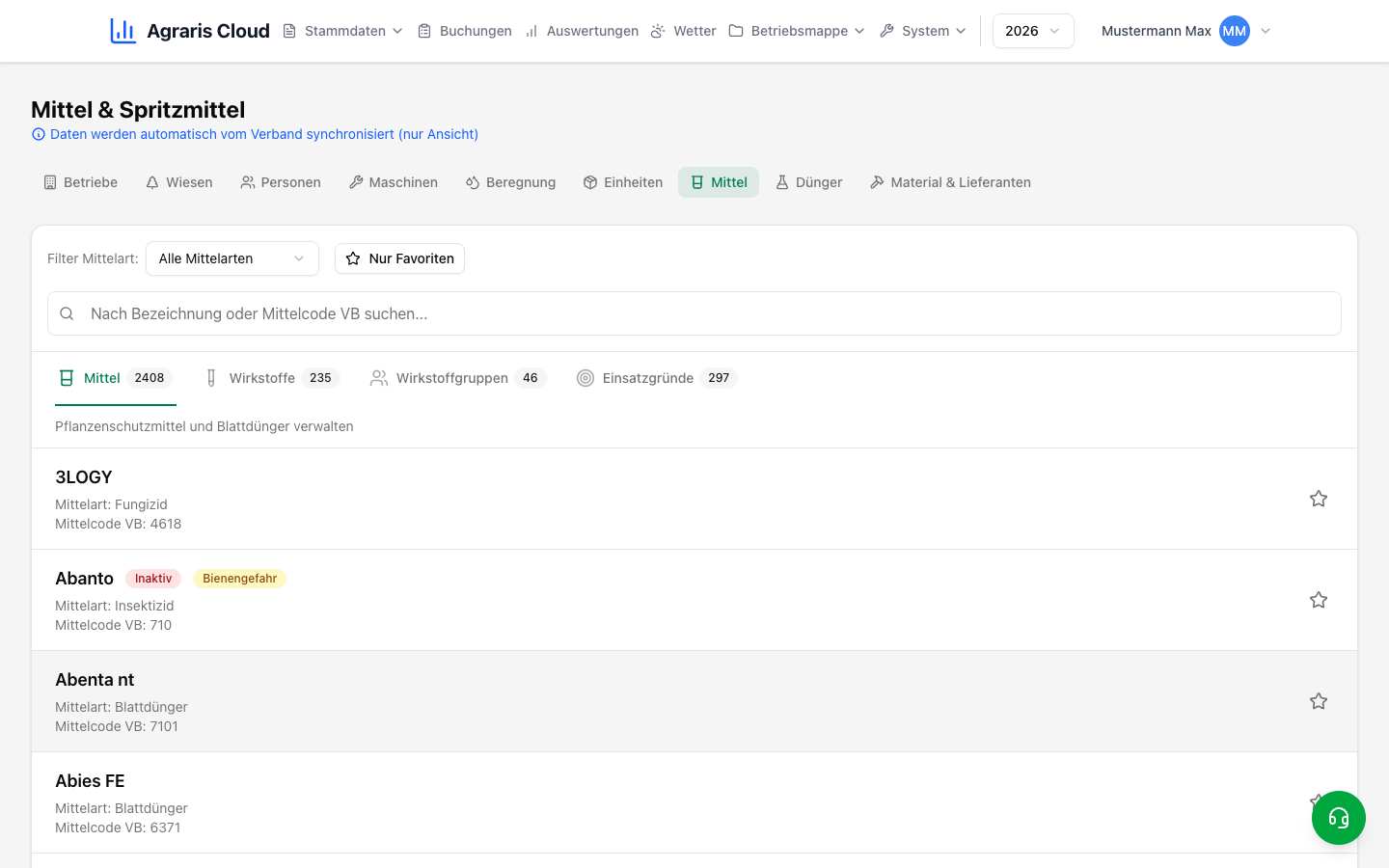This screenshot has height=868, width=1389.
Task: Open Auswertungen in the top navigation
Action: coord(582,31)
